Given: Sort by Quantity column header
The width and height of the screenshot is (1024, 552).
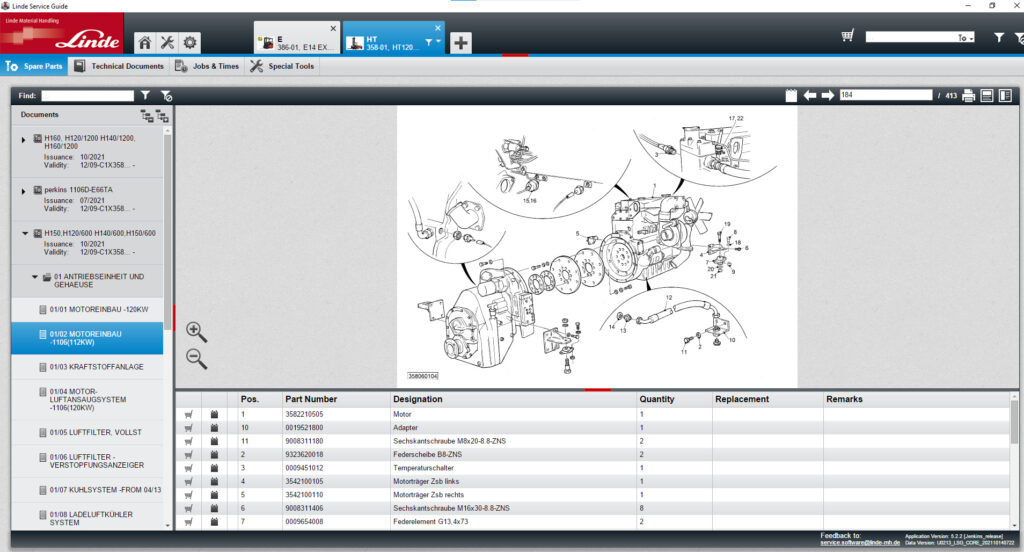Looking at the screenshot, I should pyautogui.click(x=674, y=399).
